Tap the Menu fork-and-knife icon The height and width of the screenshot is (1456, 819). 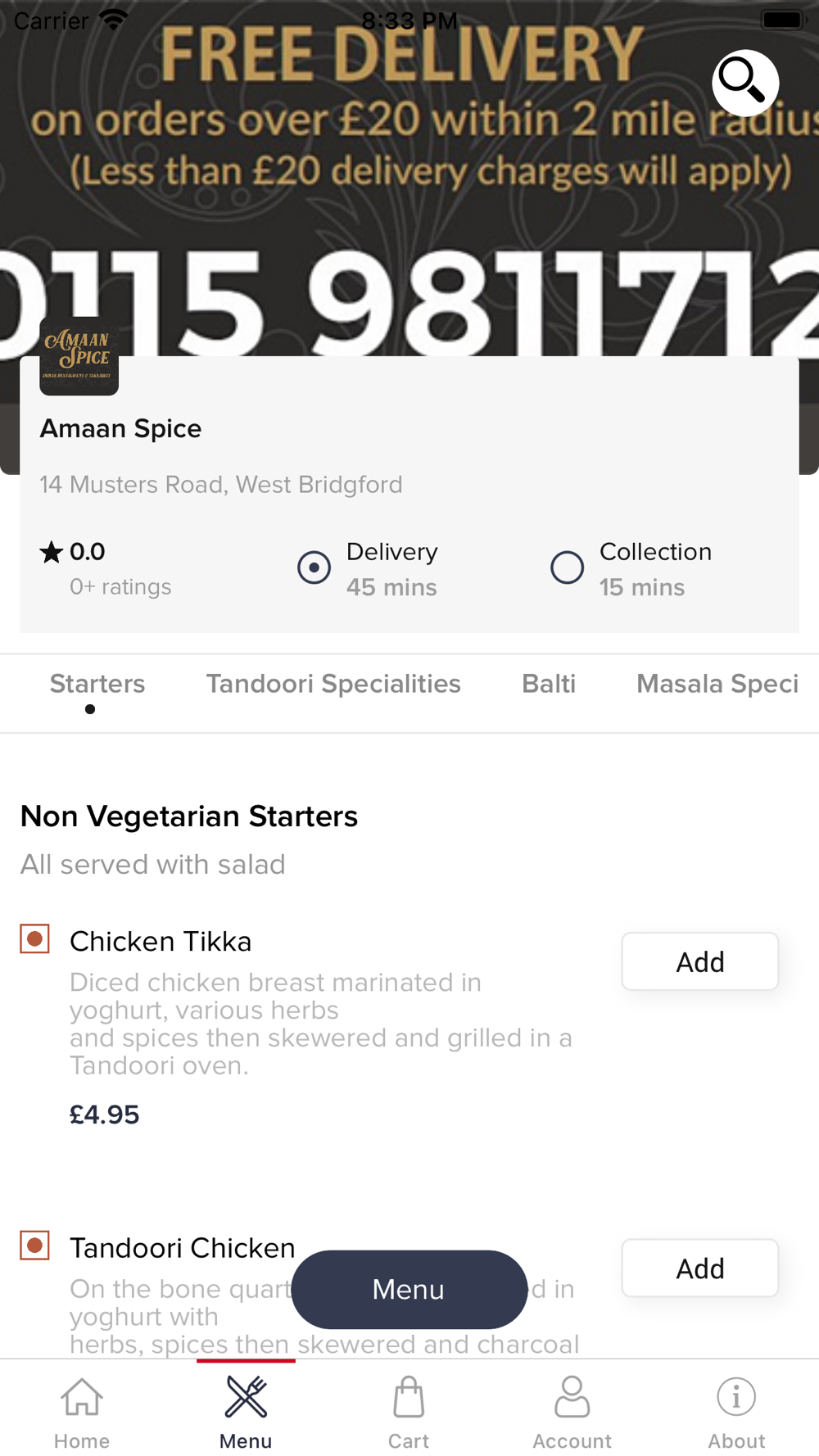[x=246, y=1397]
